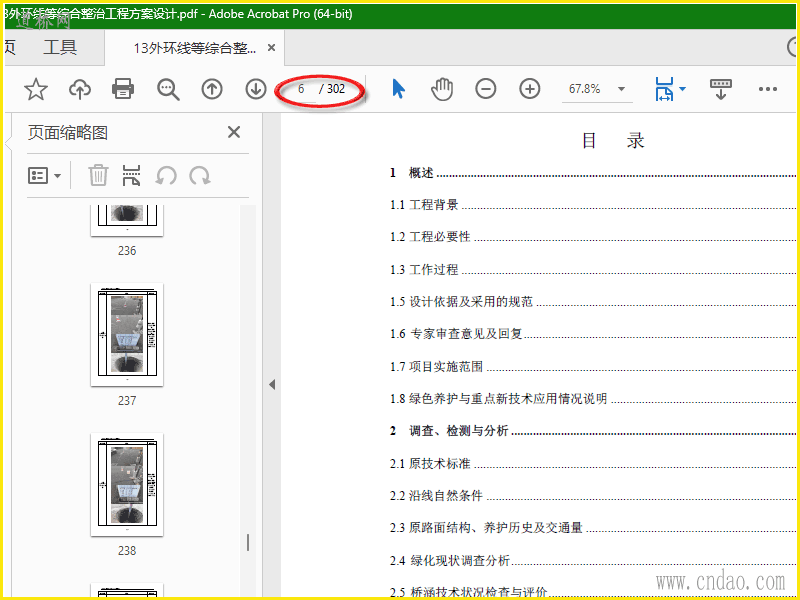Delete selected pages trash icon
The width and height of the screenshot is (800, 600).
(x=98, y=176)
